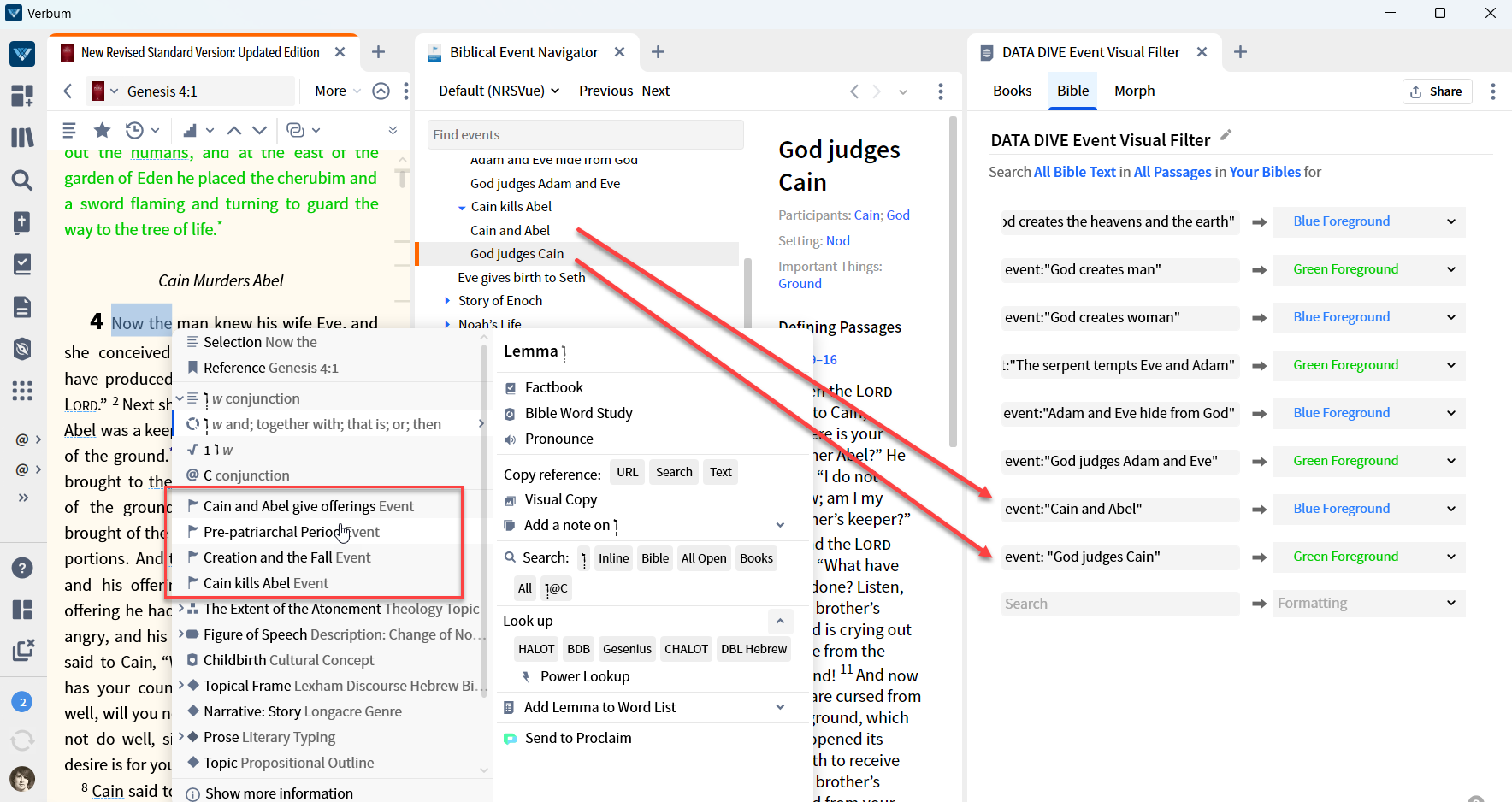Open the Help question mark icon
The width and height of the screenshot is (1512, 802).
point(22,568)
